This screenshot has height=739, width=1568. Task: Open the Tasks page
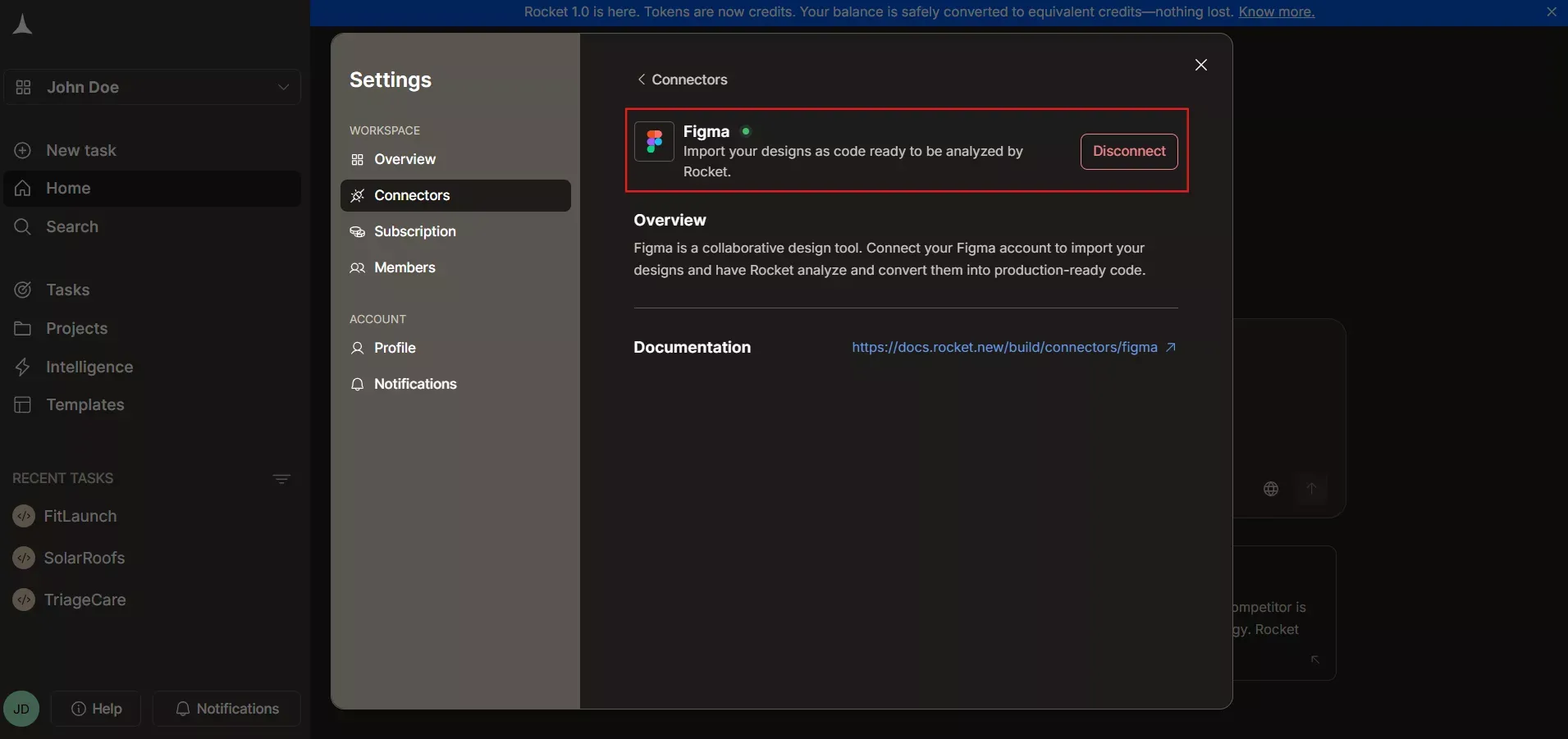[x=153, y=290]
